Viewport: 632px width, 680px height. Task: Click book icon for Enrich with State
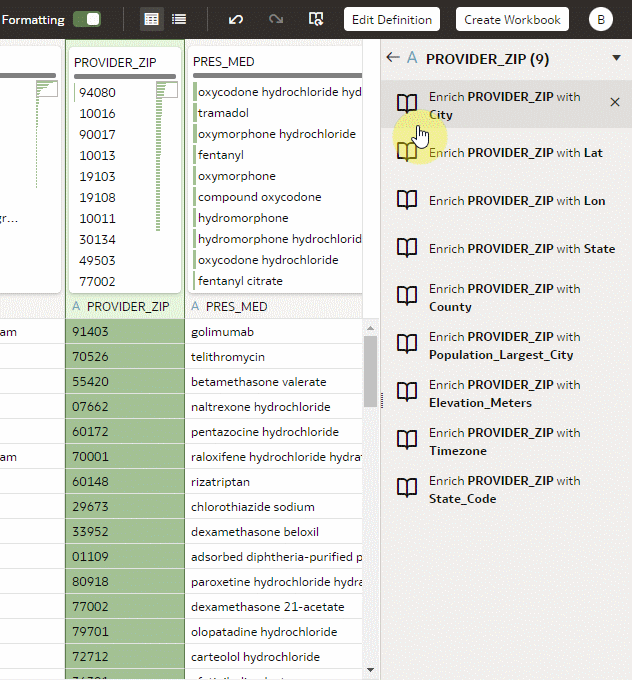click(x=407, y=248)
